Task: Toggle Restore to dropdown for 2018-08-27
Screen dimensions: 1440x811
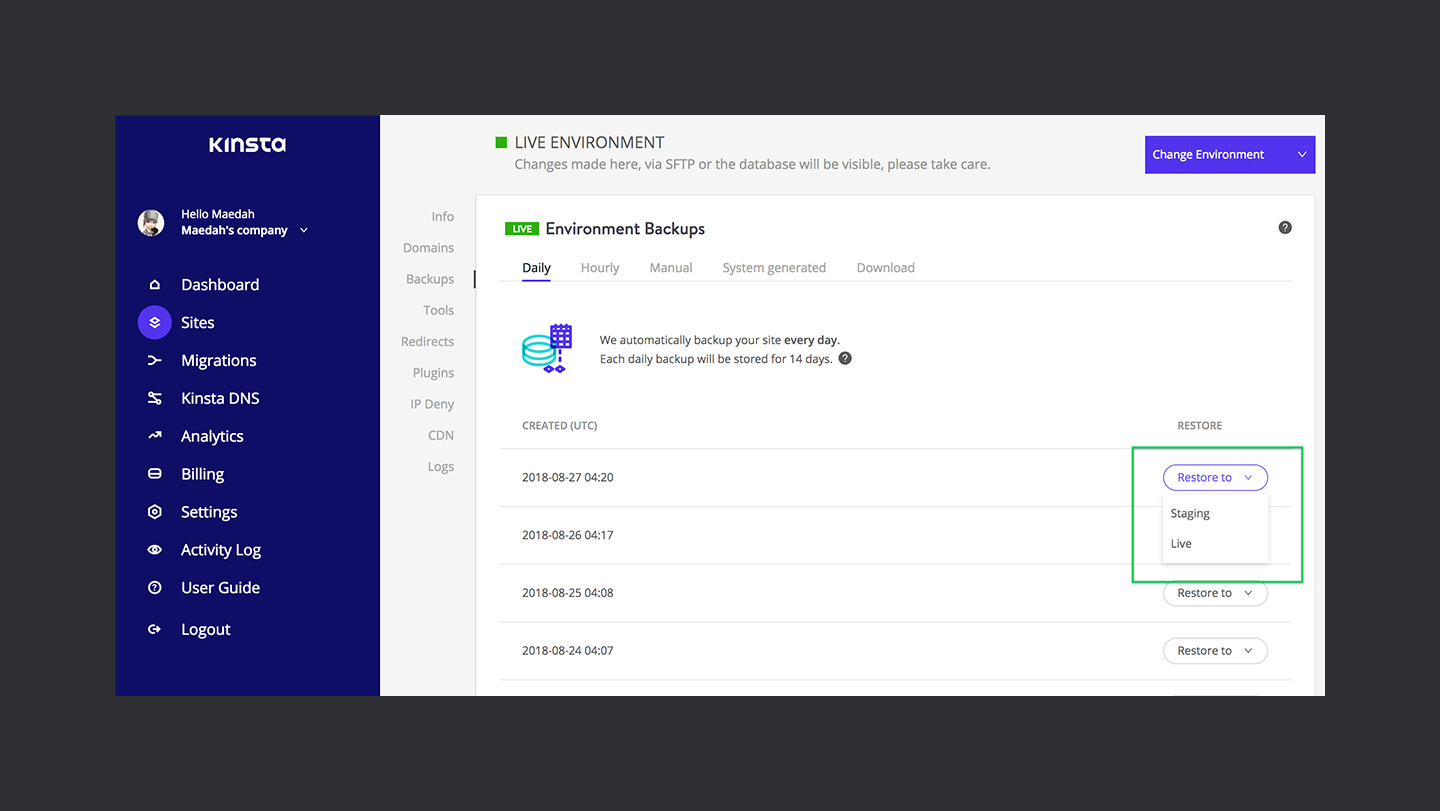Action: (x=1215, y=478)
